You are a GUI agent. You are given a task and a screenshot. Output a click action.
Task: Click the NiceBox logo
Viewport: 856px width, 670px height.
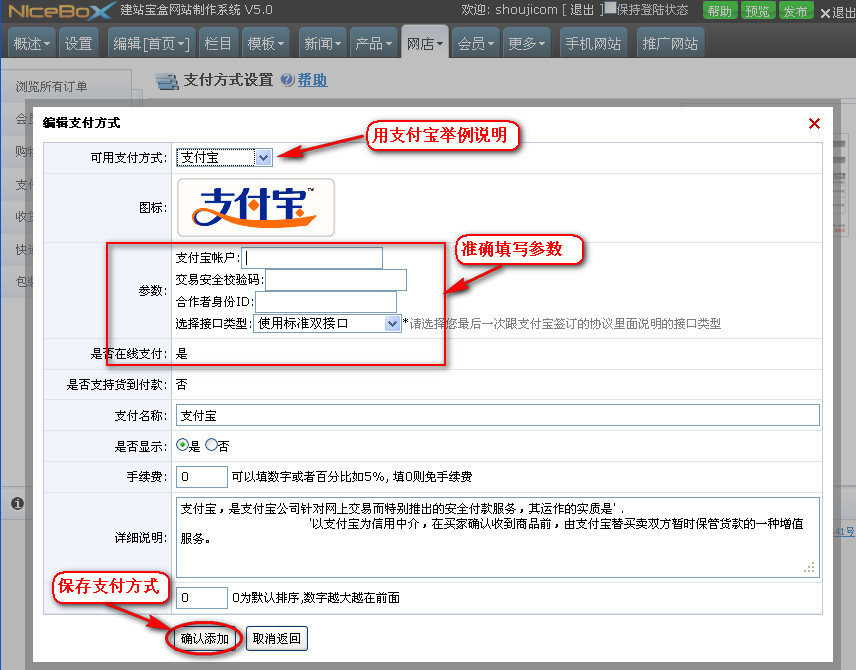61,10
